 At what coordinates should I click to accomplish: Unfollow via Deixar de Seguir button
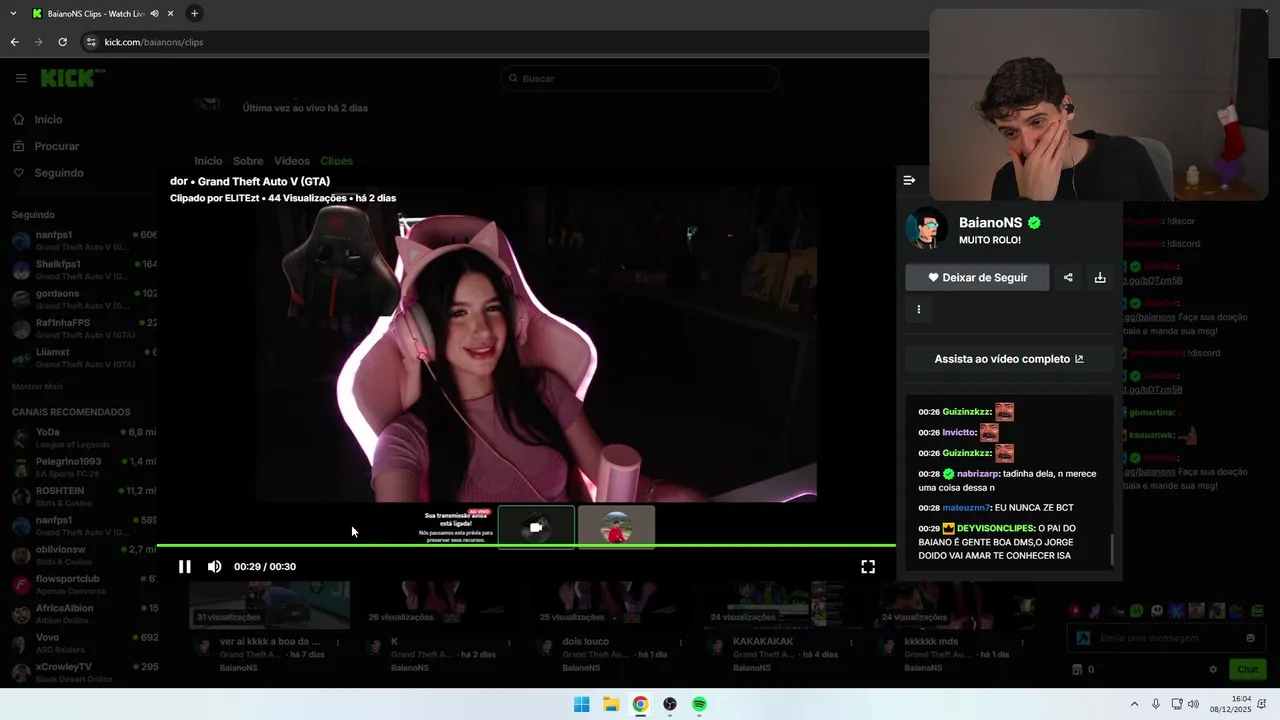coord(977,277)
